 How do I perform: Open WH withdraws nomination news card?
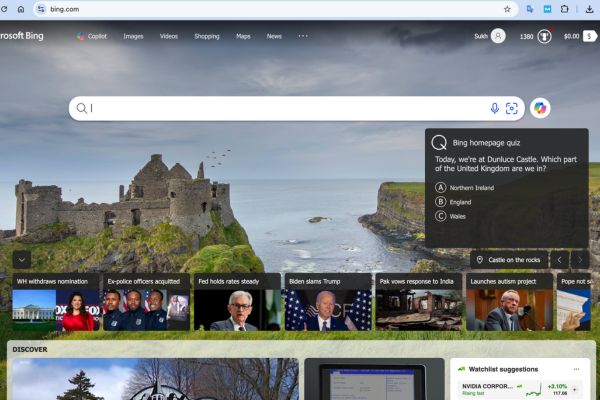56,302
